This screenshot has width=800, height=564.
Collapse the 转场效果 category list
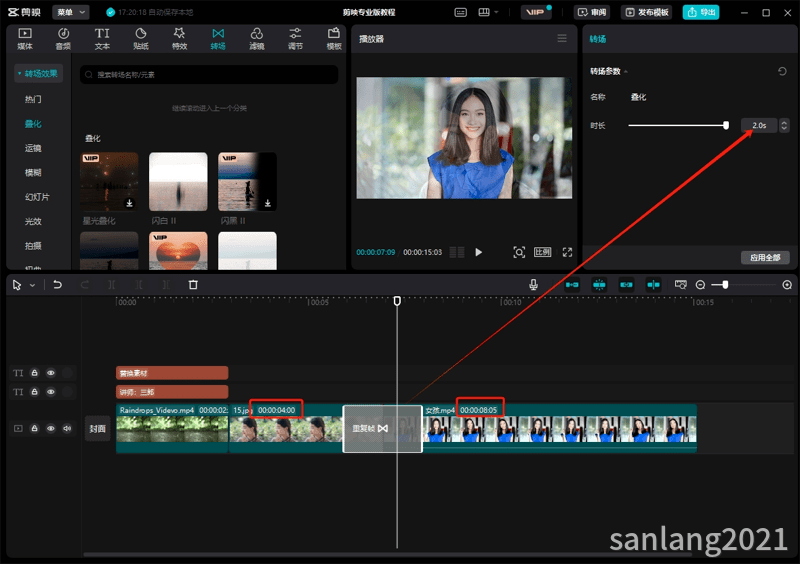[x=39, y=73]
